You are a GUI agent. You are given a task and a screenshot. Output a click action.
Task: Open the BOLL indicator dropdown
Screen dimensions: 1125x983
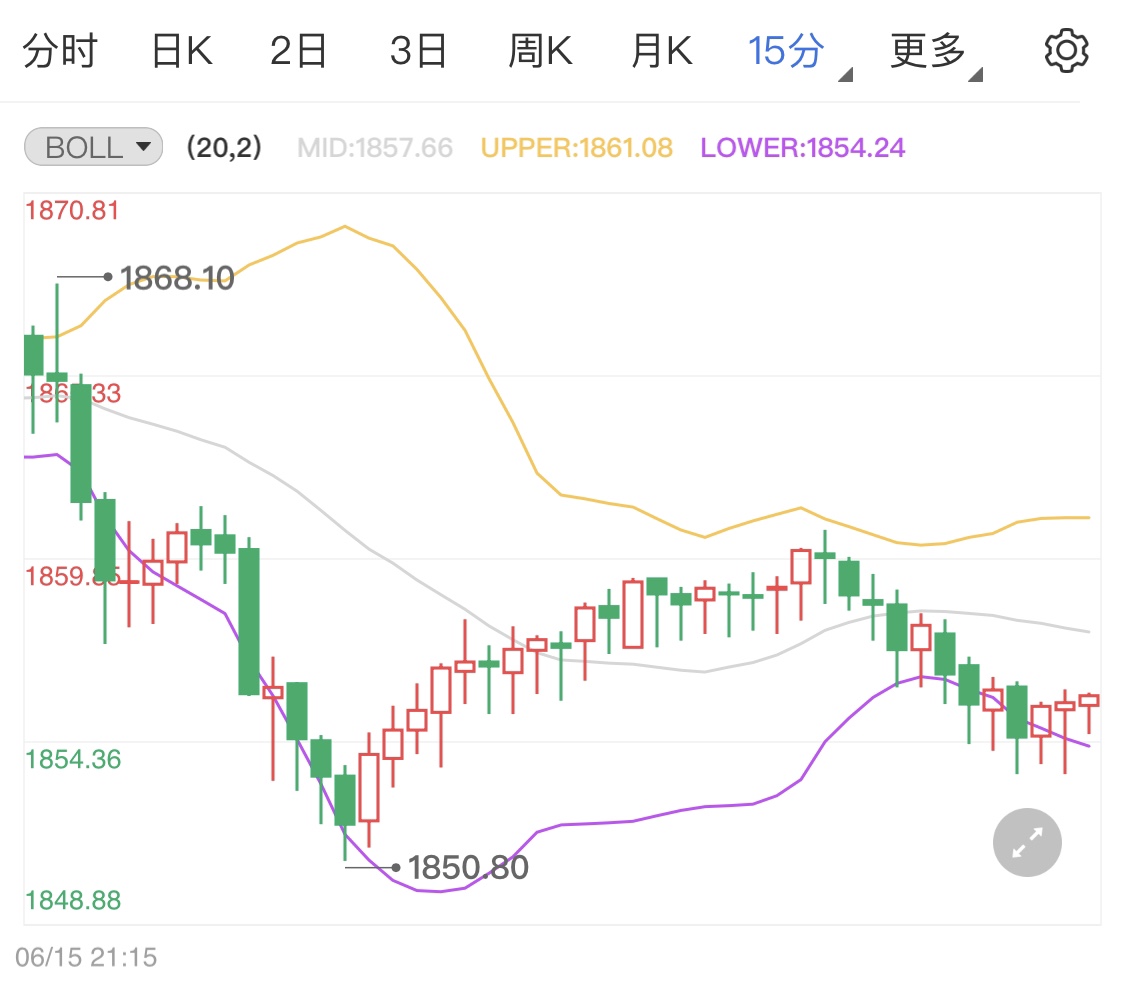click(93, 147)
